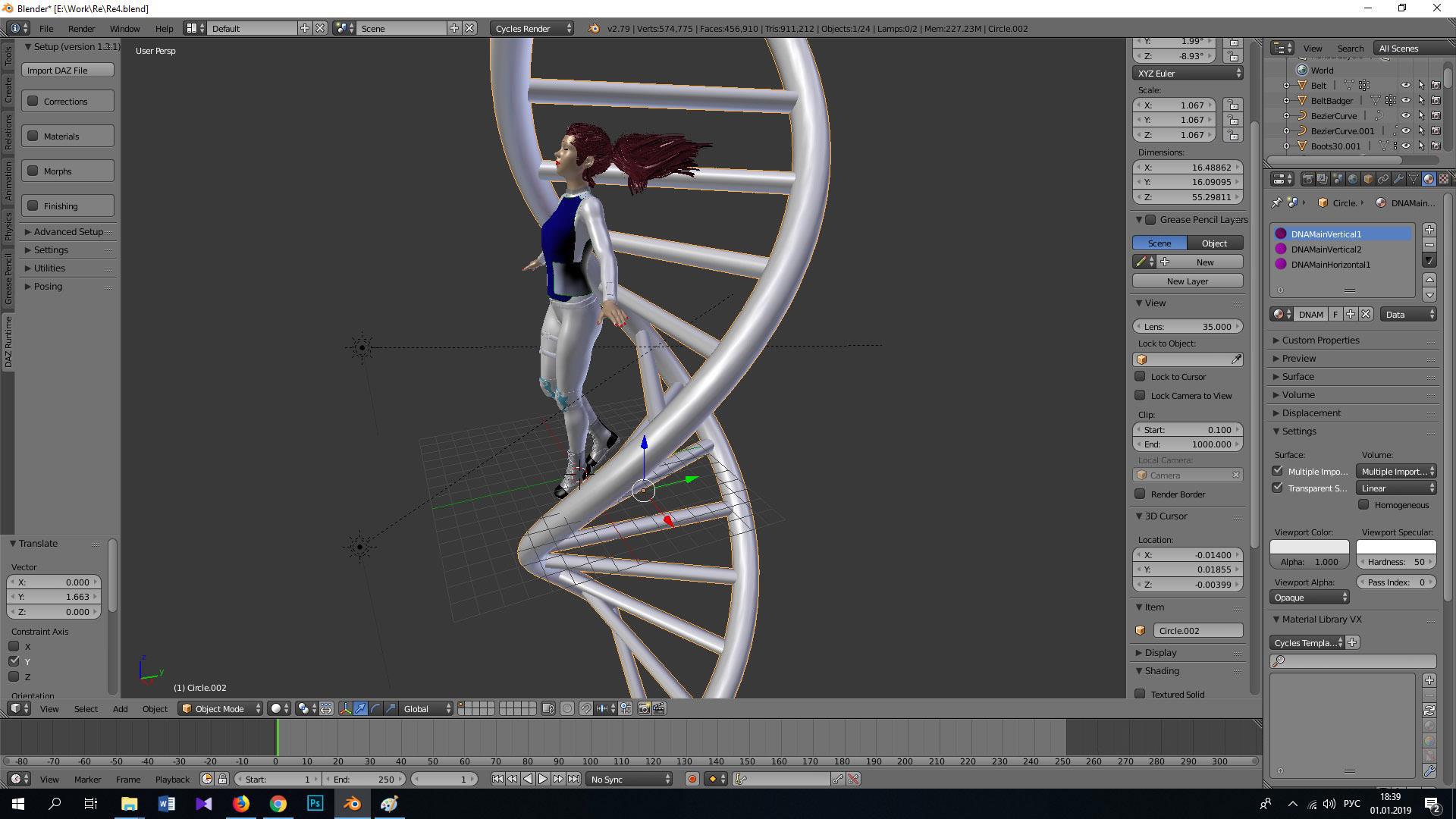1456x819 pixels.
Task: Click the record auto-keyframe red button
Action: [692, 779]
